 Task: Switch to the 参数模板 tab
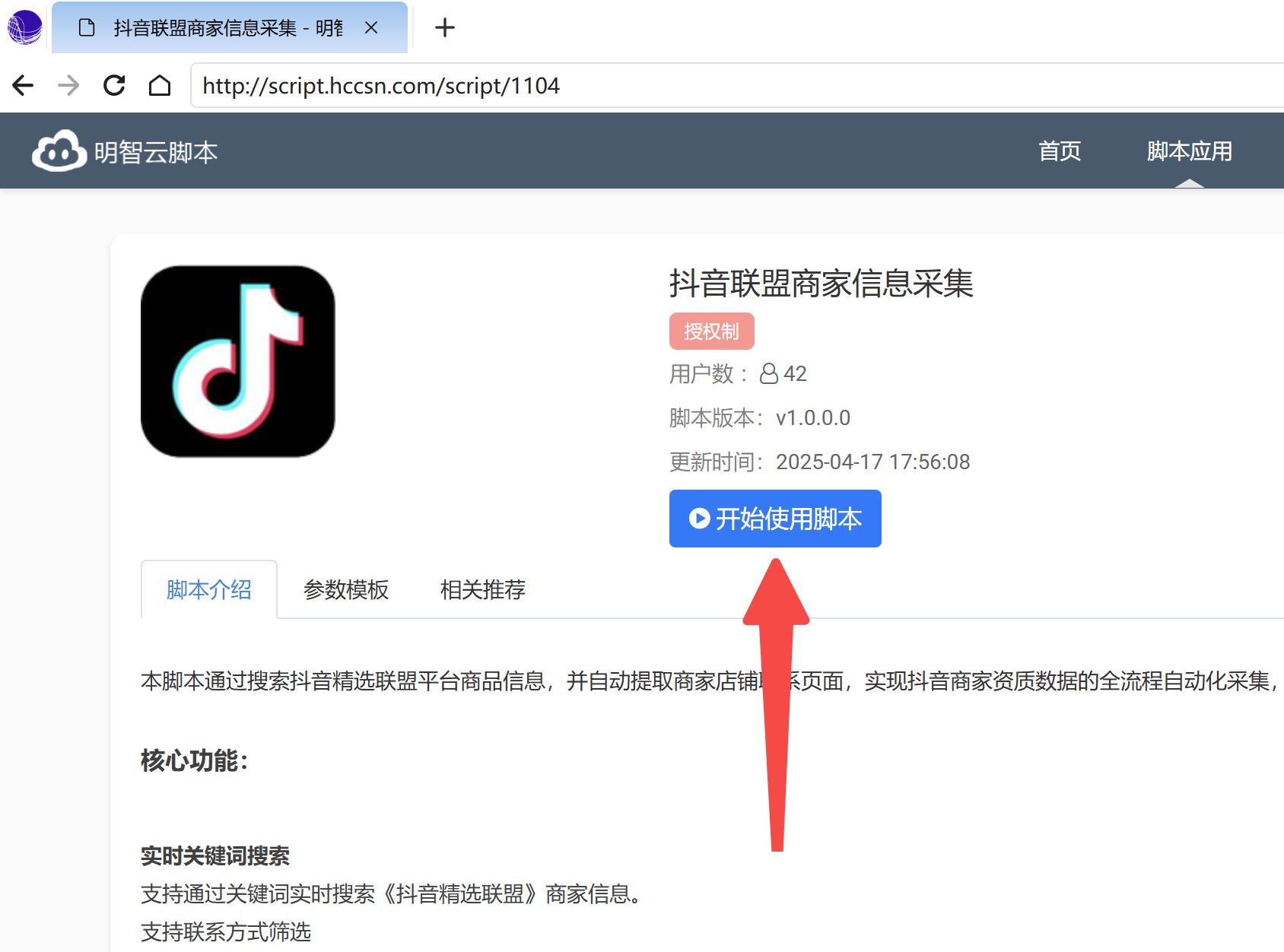(x=346, y=589)
